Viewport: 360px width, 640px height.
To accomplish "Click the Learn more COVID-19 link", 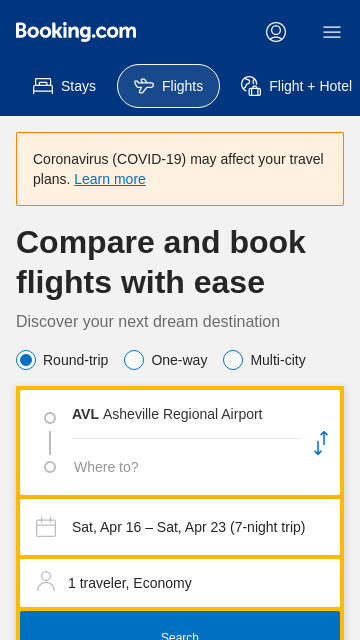I will [x=110, y=179].
